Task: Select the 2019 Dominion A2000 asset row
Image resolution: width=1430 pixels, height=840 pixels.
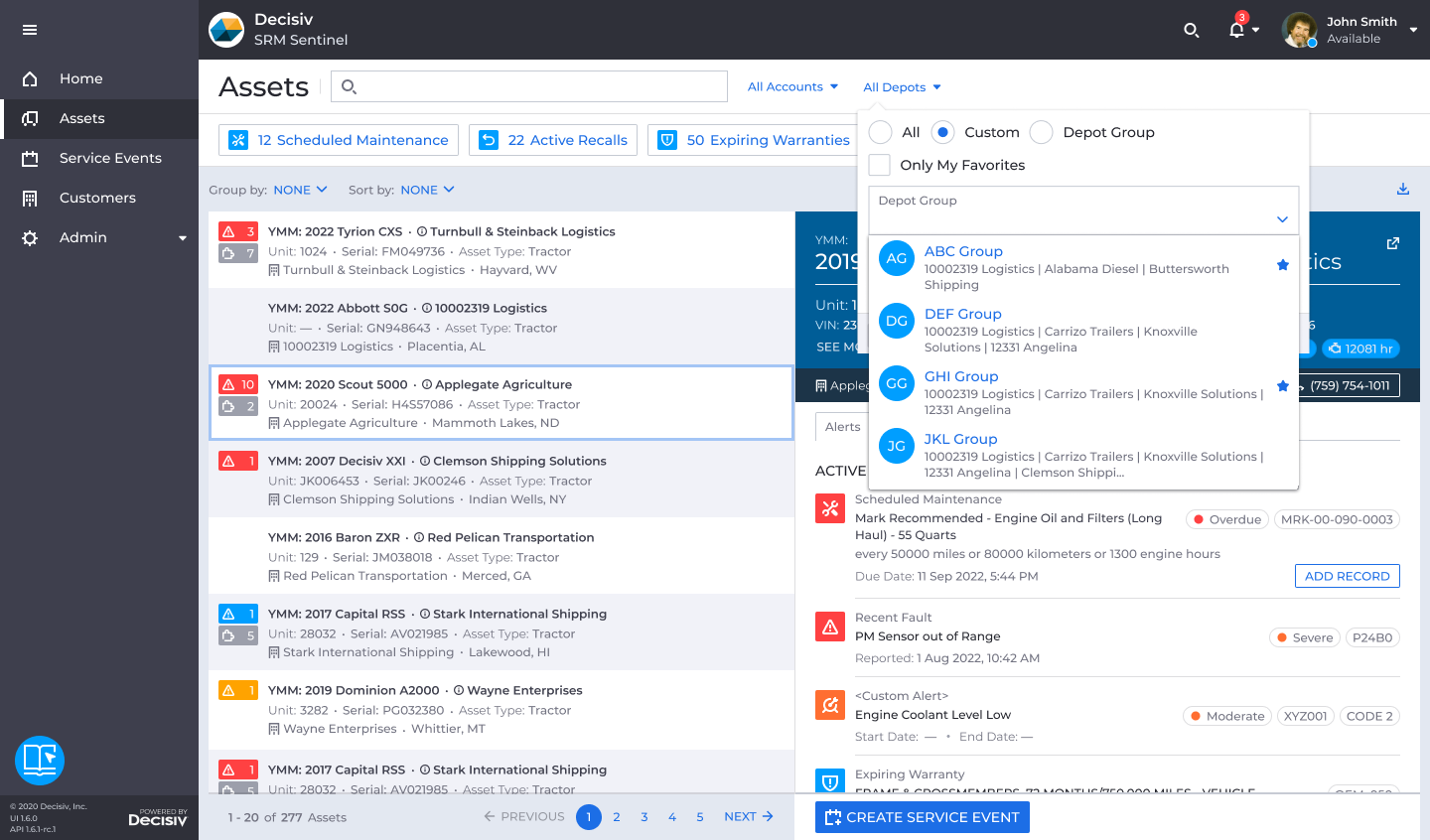Action: tap(501, 709)
